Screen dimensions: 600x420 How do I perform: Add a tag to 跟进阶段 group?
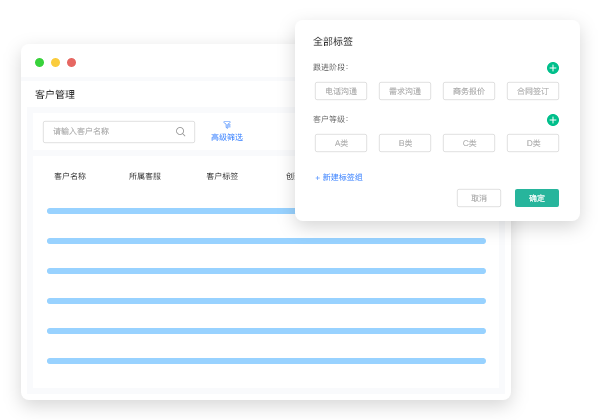pos(553,68)
